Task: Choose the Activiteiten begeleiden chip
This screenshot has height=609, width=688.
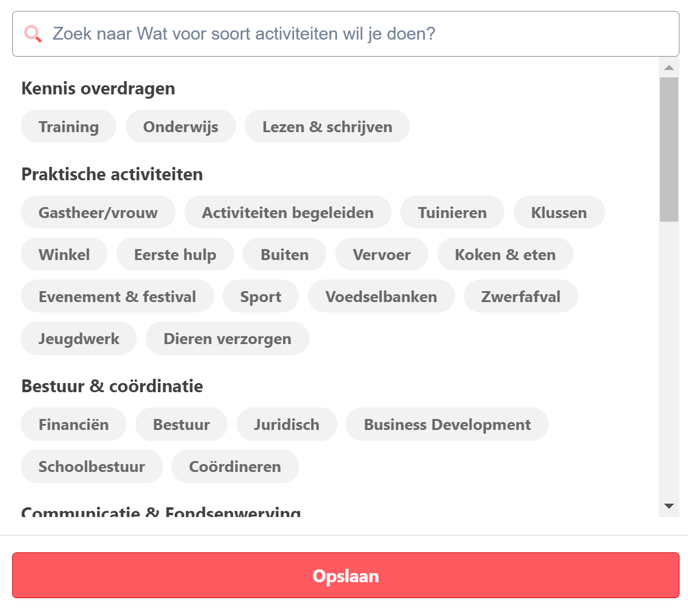Action: (287, 213)
